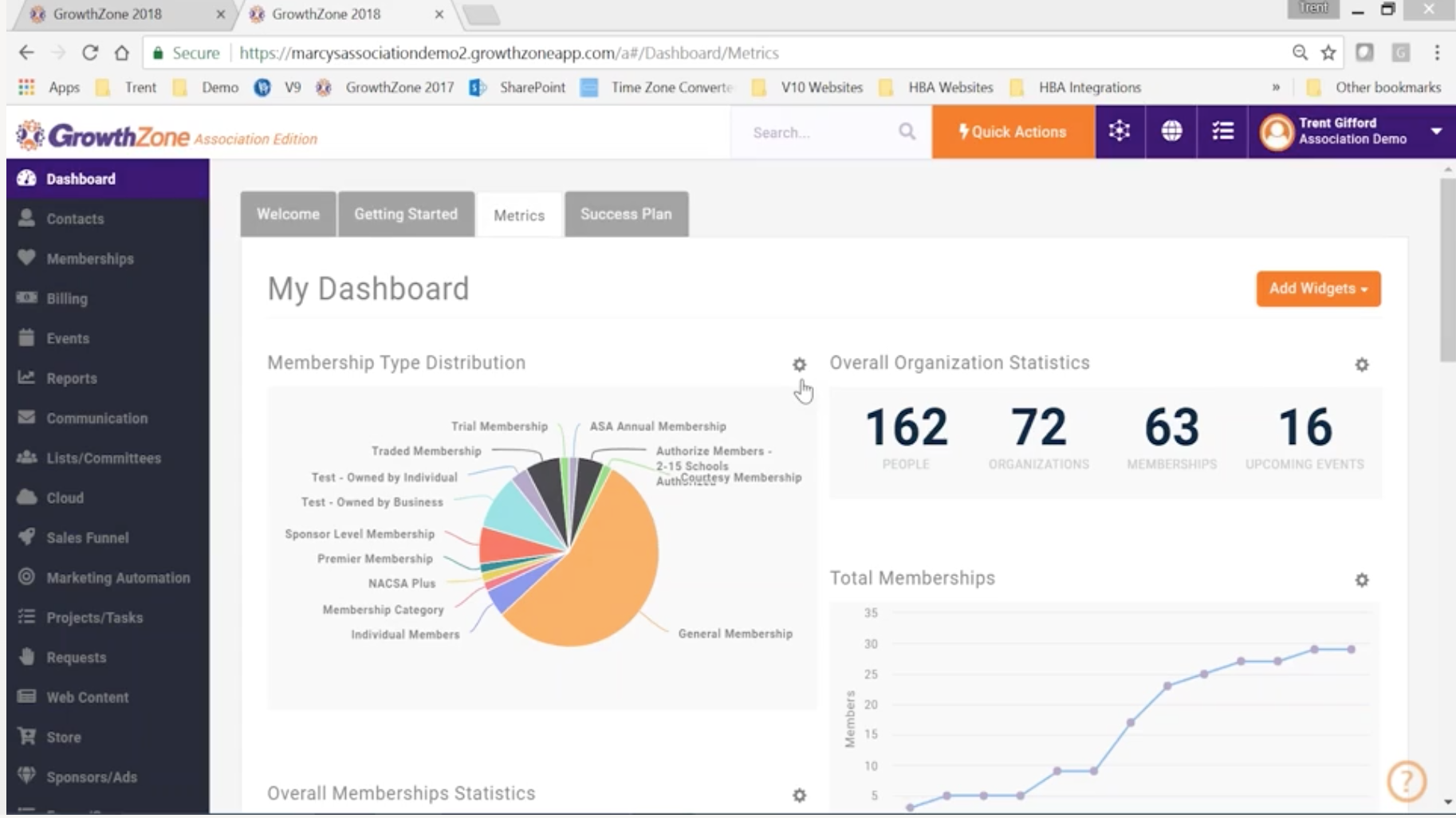Open Chrome three-dot menu
Image resolution: width=1456 pixels, height=818 pixels.
1437,53
